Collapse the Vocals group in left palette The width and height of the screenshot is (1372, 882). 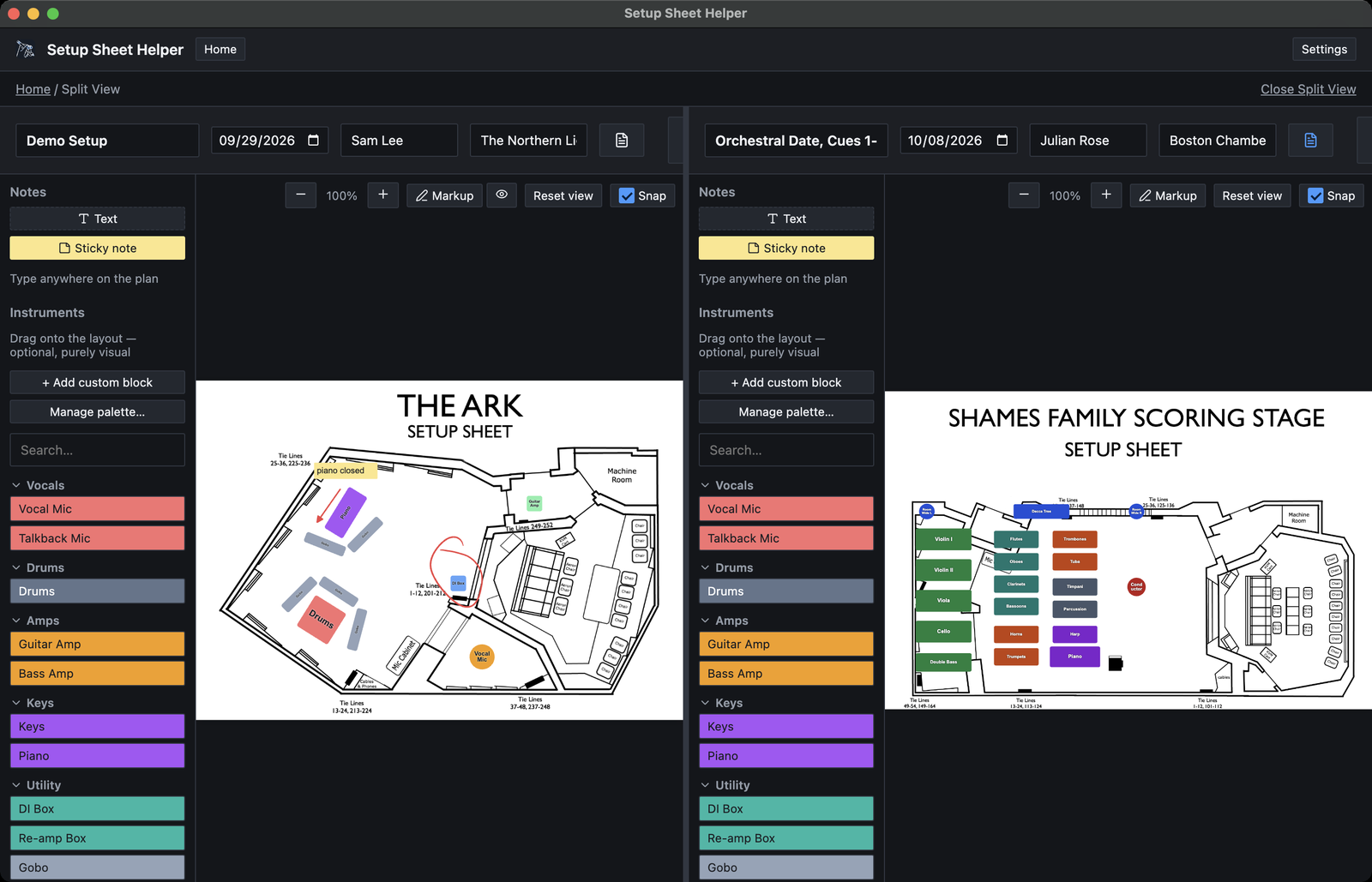[16, 485]
